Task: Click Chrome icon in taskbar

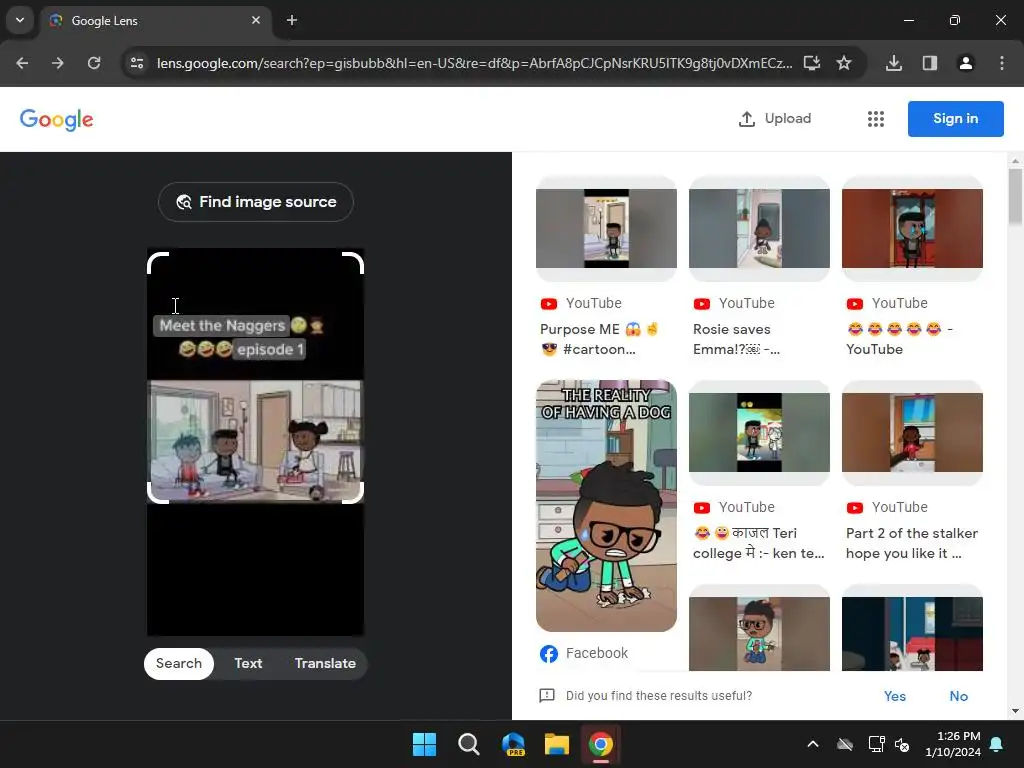Action: coord(601,744)
